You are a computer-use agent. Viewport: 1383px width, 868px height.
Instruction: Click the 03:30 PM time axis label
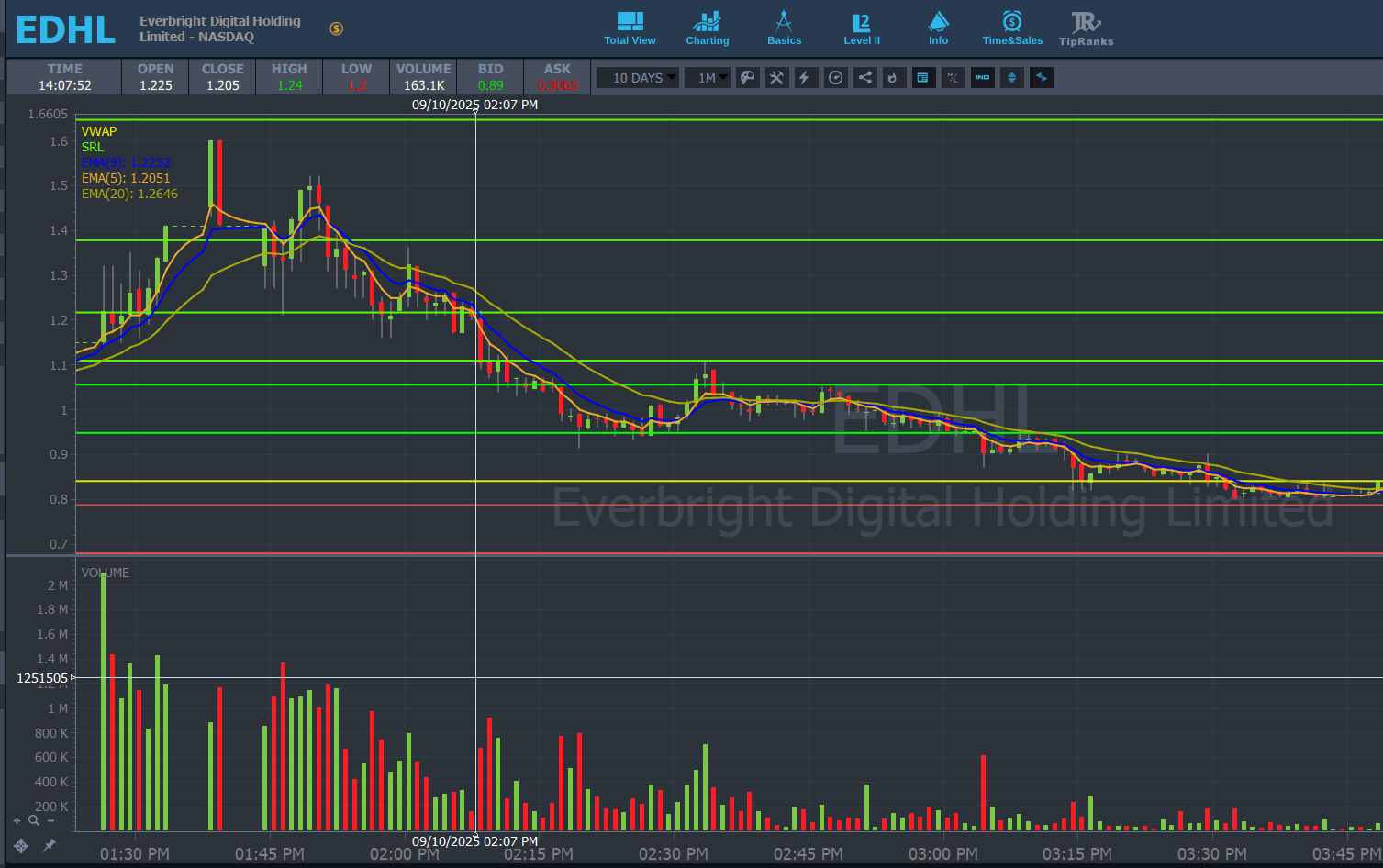click(1212, 854)
